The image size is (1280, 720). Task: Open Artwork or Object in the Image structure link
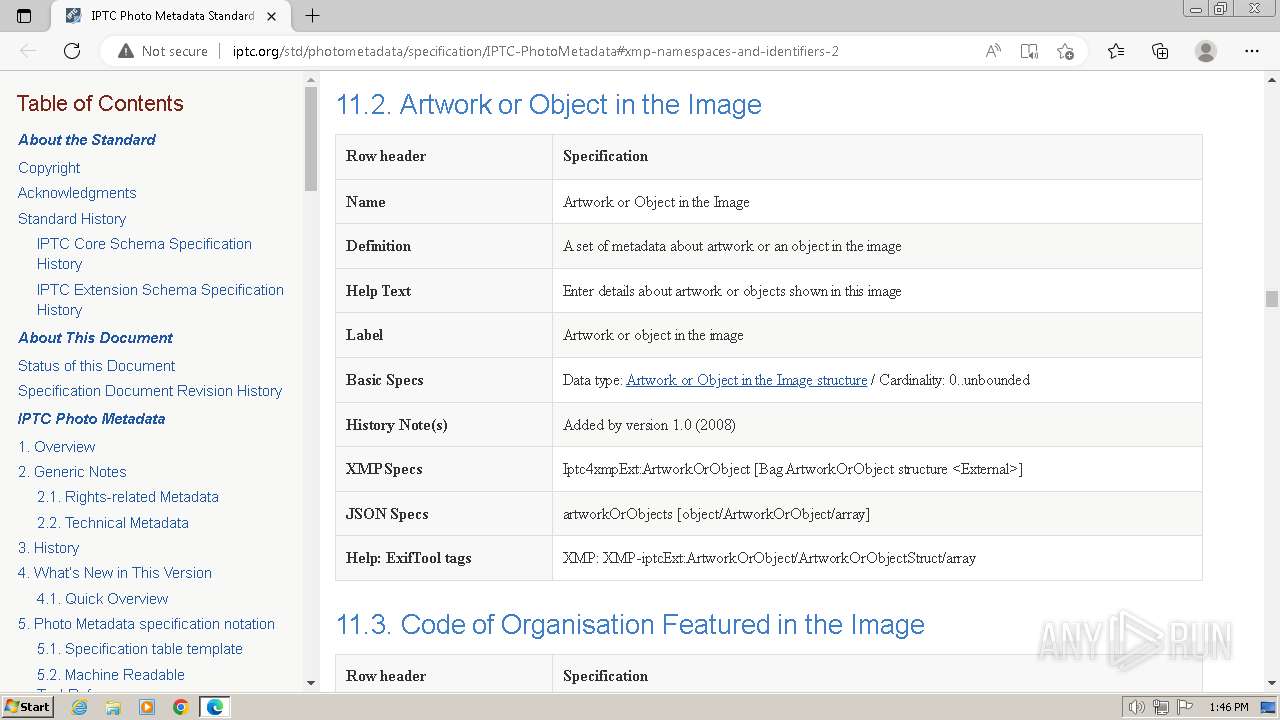746,380
